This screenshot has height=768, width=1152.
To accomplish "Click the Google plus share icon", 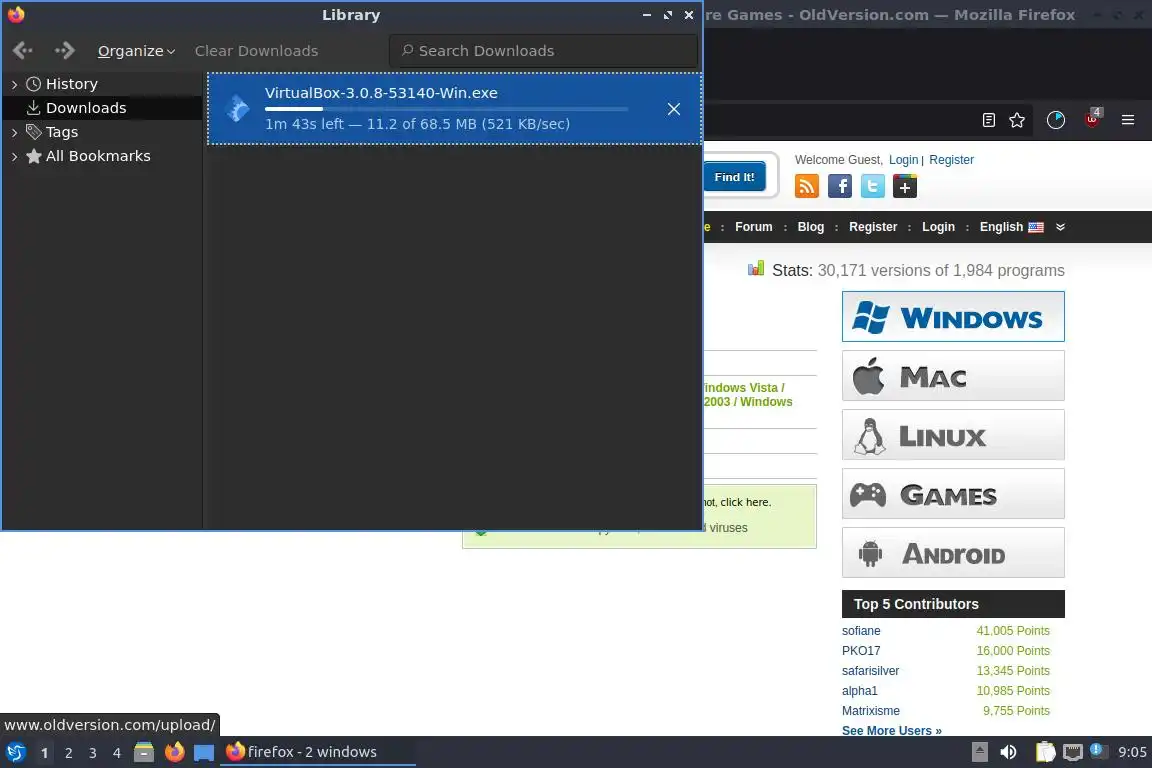I will click(x=905, y=186).
